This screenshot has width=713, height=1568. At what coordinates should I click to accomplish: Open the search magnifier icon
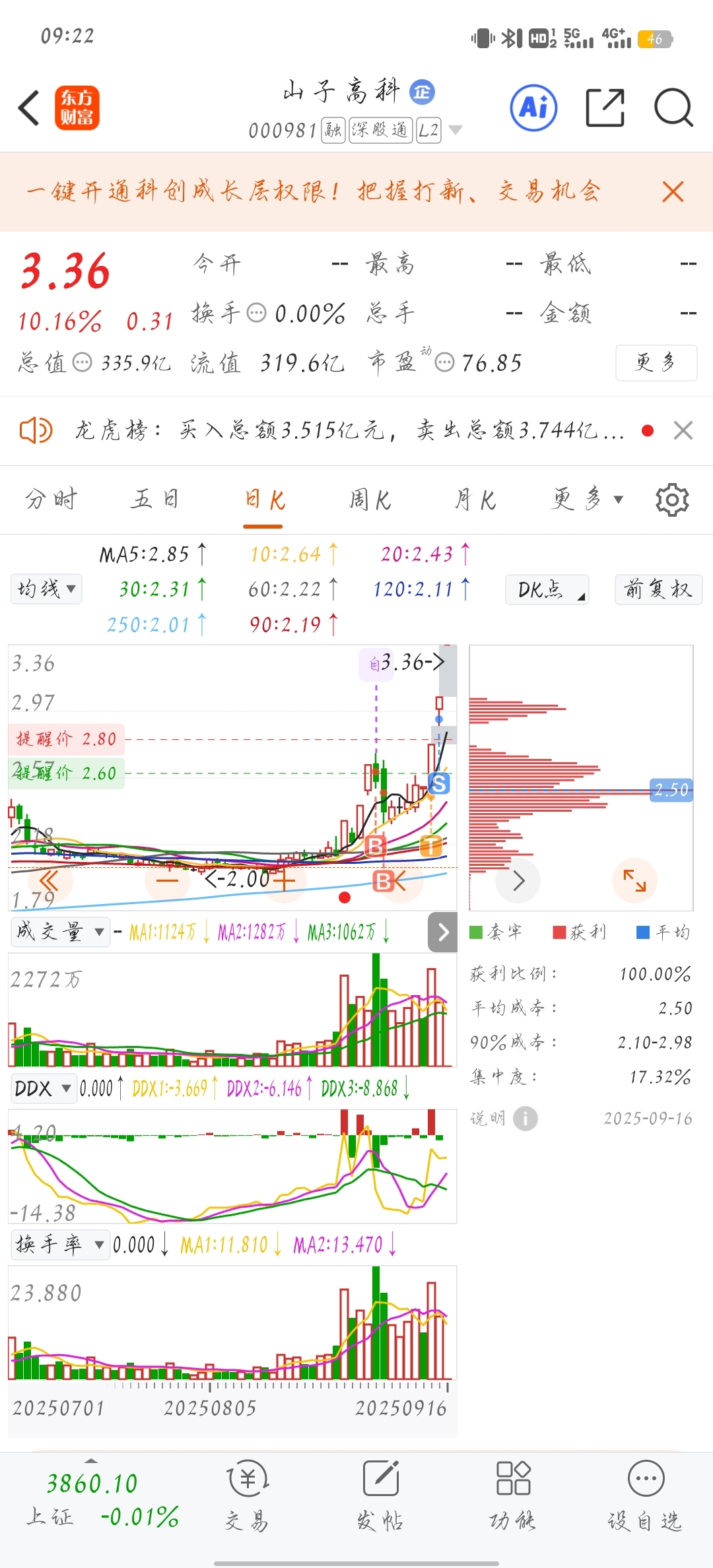[x=673, y=108]
